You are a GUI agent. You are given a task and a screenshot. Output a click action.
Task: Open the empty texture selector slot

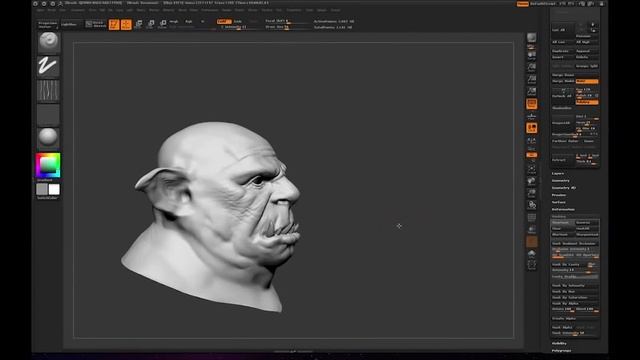48,115
